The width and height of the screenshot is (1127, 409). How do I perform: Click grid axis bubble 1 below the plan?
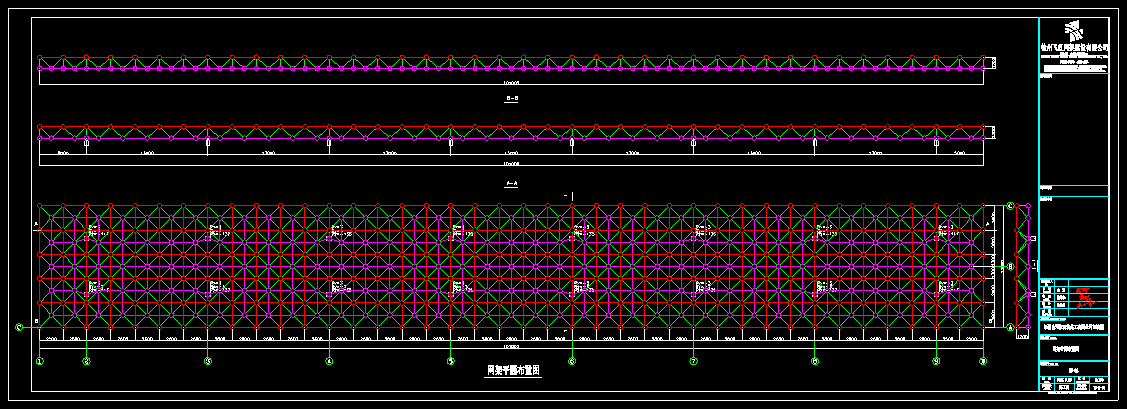[40, 361]
